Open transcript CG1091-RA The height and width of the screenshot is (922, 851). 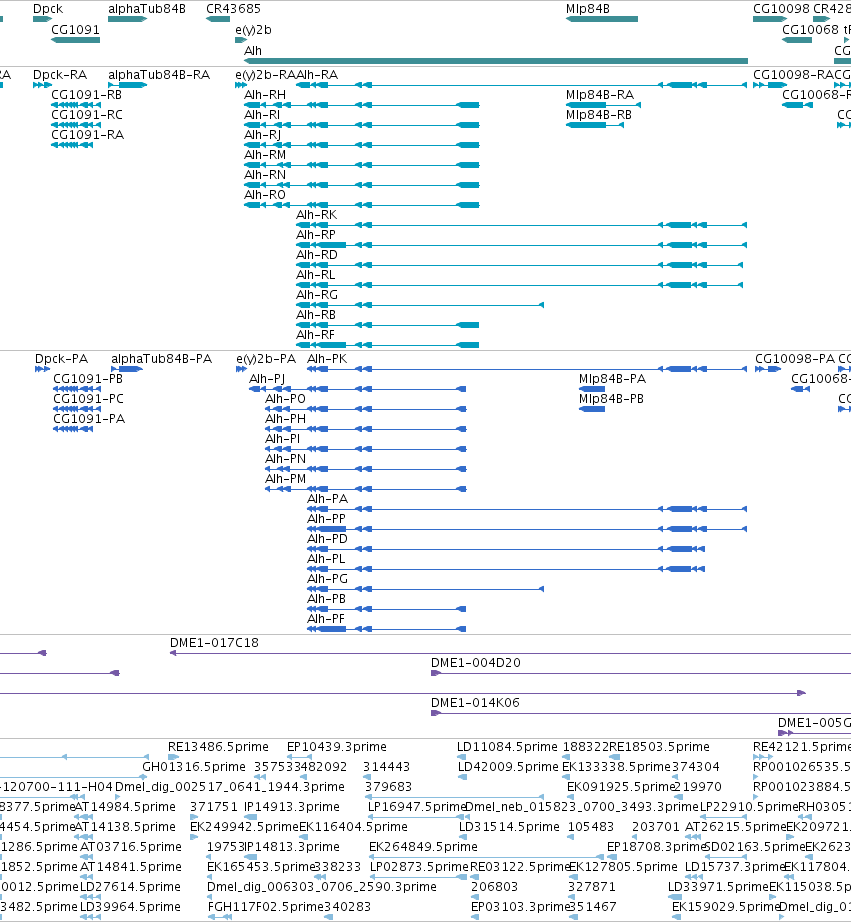pos(72,145)
